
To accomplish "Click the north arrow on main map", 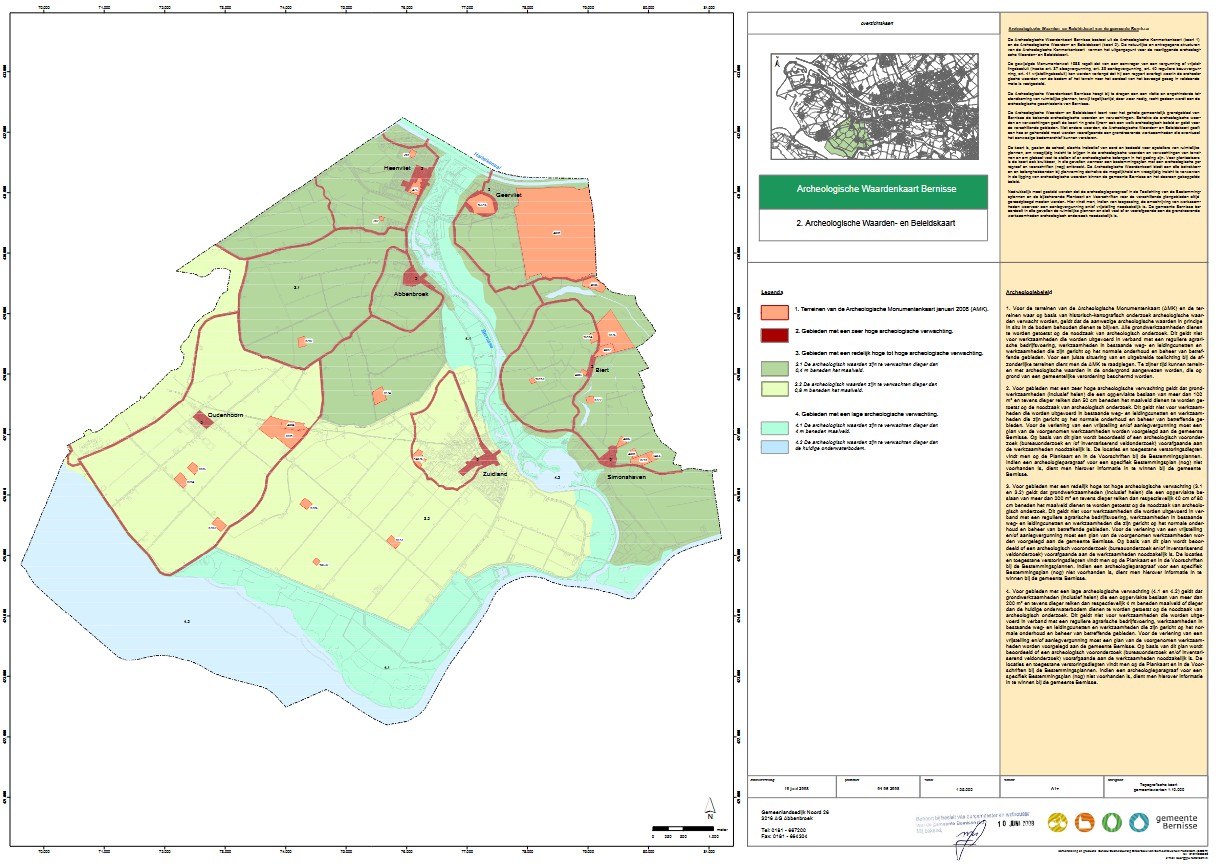I will pos(709,807).
